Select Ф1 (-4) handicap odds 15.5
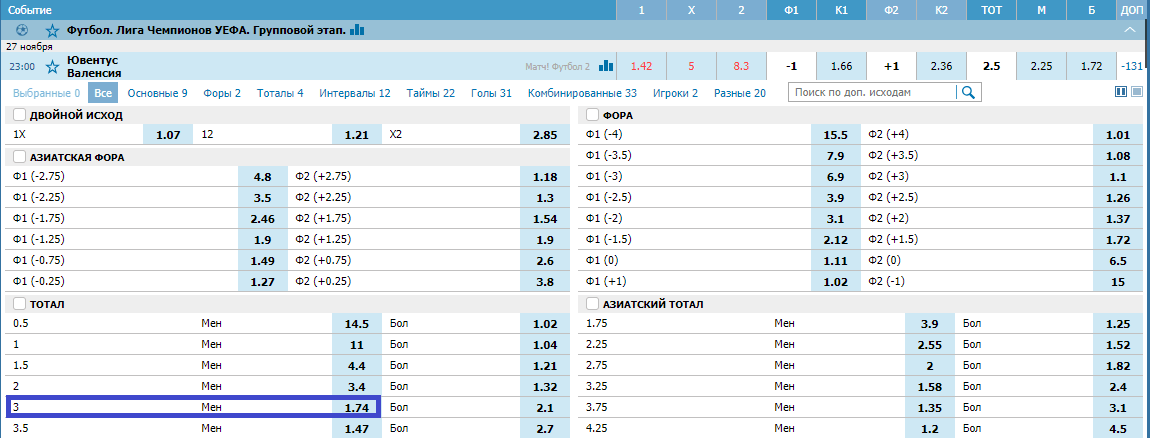Image resolution: width=1150 pixels, height=438 pixels. click(x=835, y=135)
